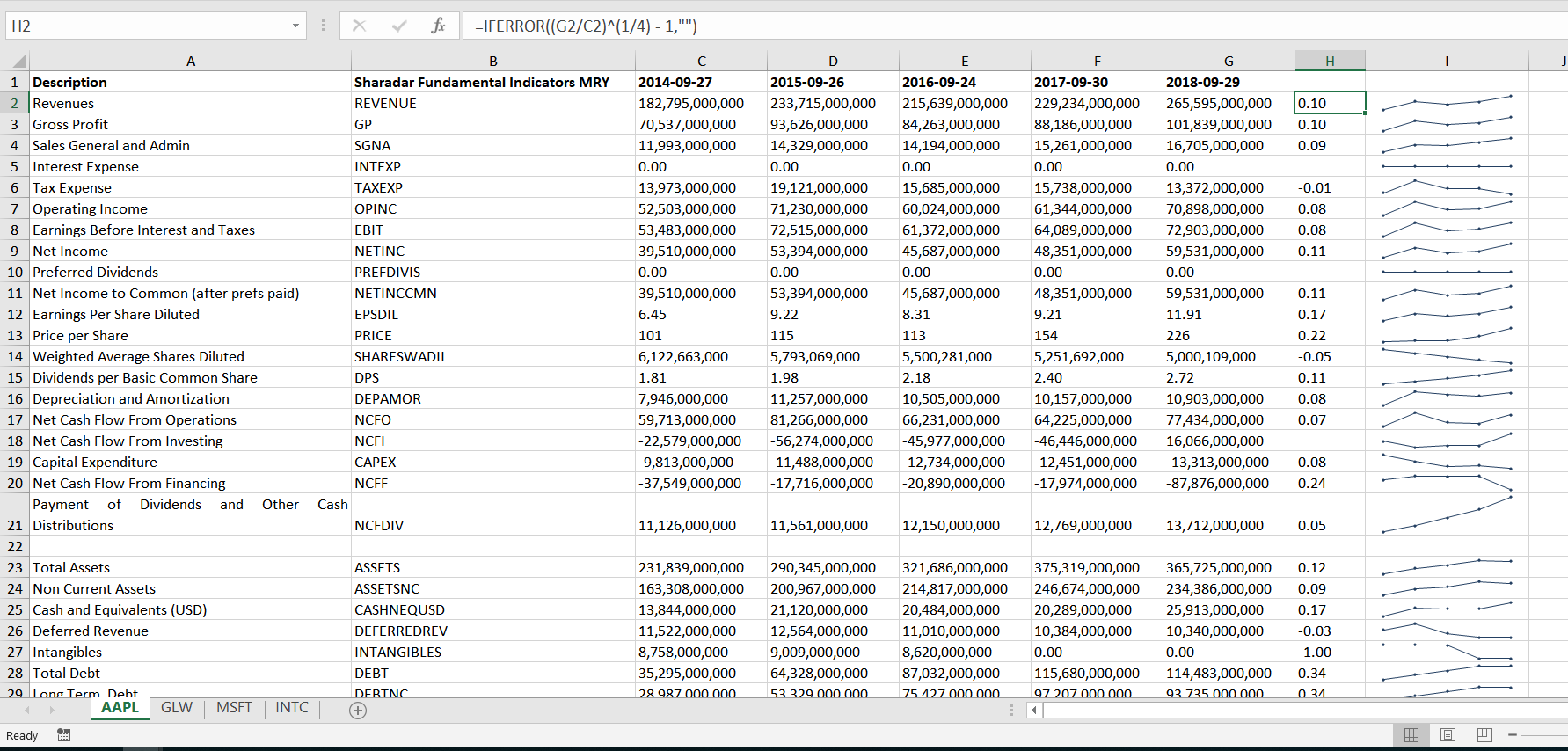Select column G header

[1229, 61]
